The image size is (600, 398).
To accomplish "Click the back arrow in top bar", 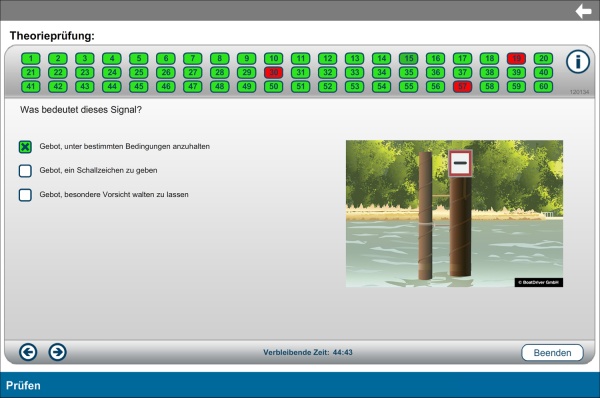I will pos(583,11).
